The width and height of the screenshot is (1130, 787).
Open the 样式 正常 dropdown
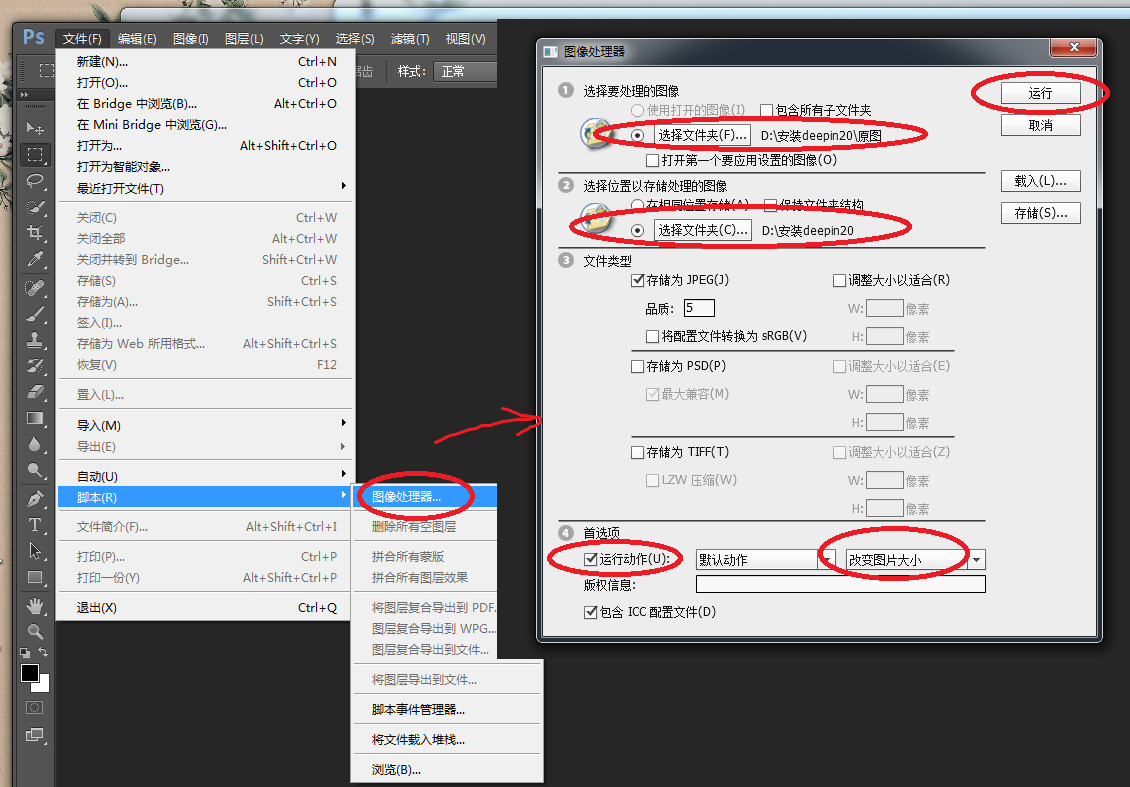click(x=468, y=71)
